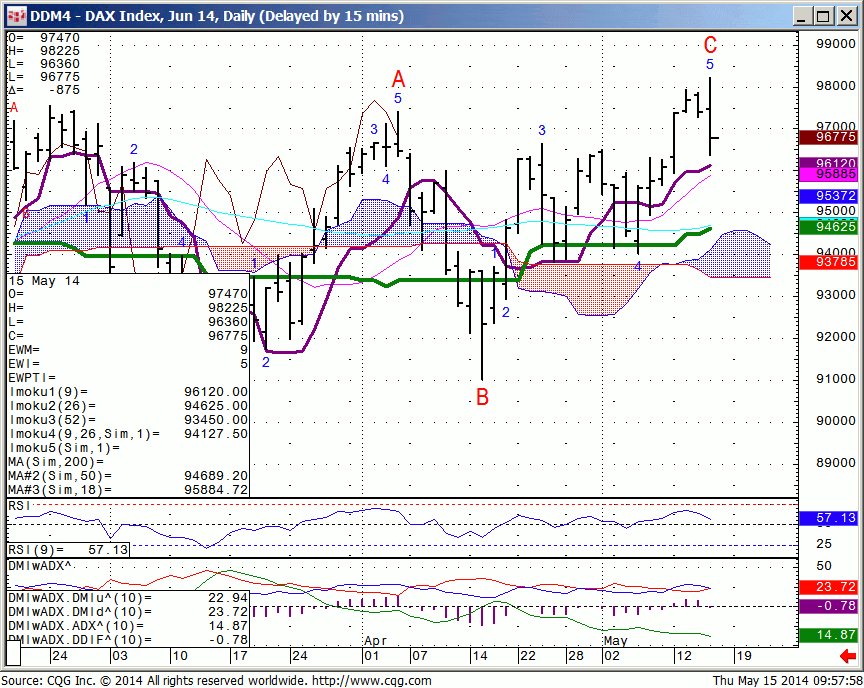The image size is (864, 688).
Task: Click the Imoku2(26)= value row
Action: point(128,406)
